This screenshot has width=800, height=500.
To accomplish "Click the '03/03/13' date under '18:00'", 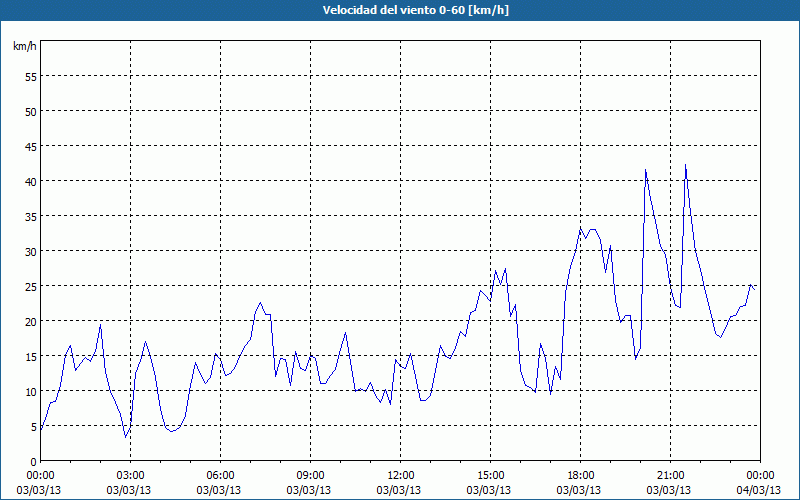I will [579, 490].
